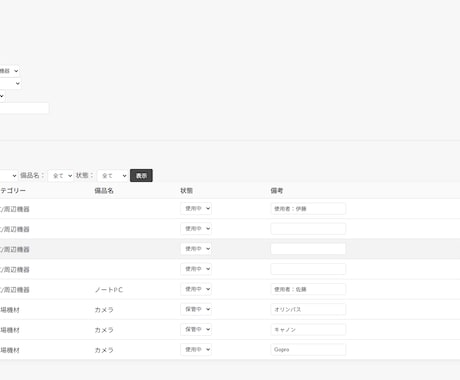This screenshot has height=380, width=460.
Task: Click カメラ in the オリンパス row
Action: pyautogui.click(x=104, y=310)
